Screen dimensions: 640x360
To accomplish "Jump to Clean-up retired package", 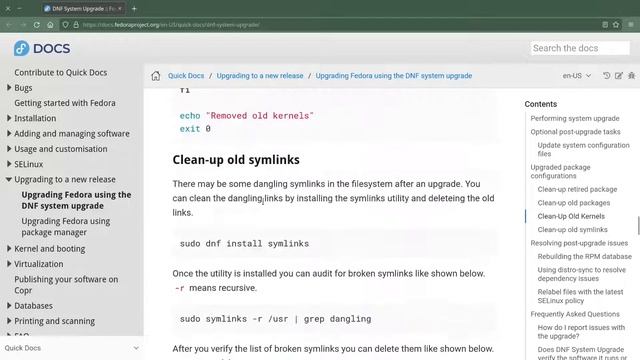I will point(577,189).
